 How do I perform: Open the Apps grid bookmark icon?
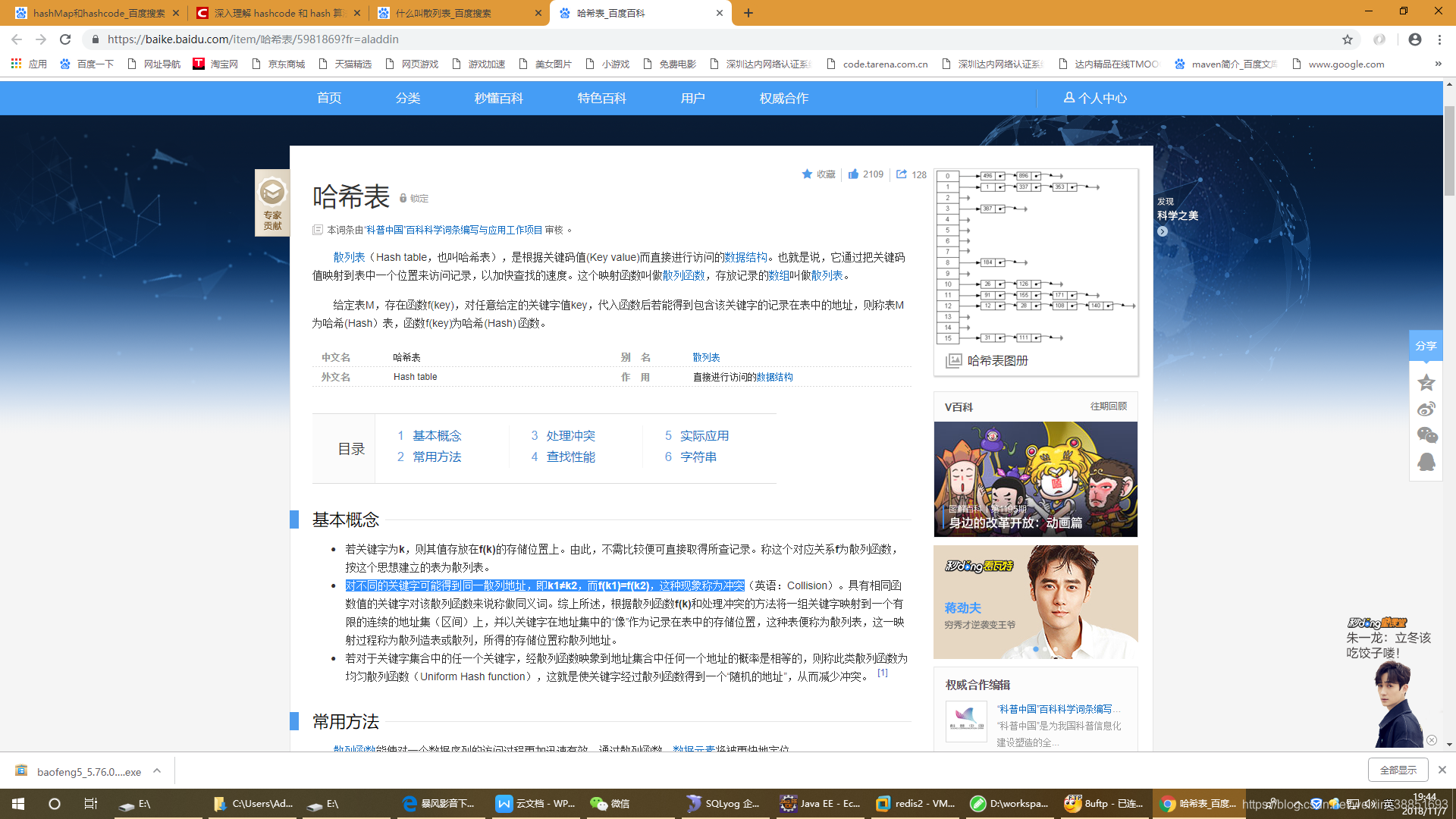click(x=16, y=64)
